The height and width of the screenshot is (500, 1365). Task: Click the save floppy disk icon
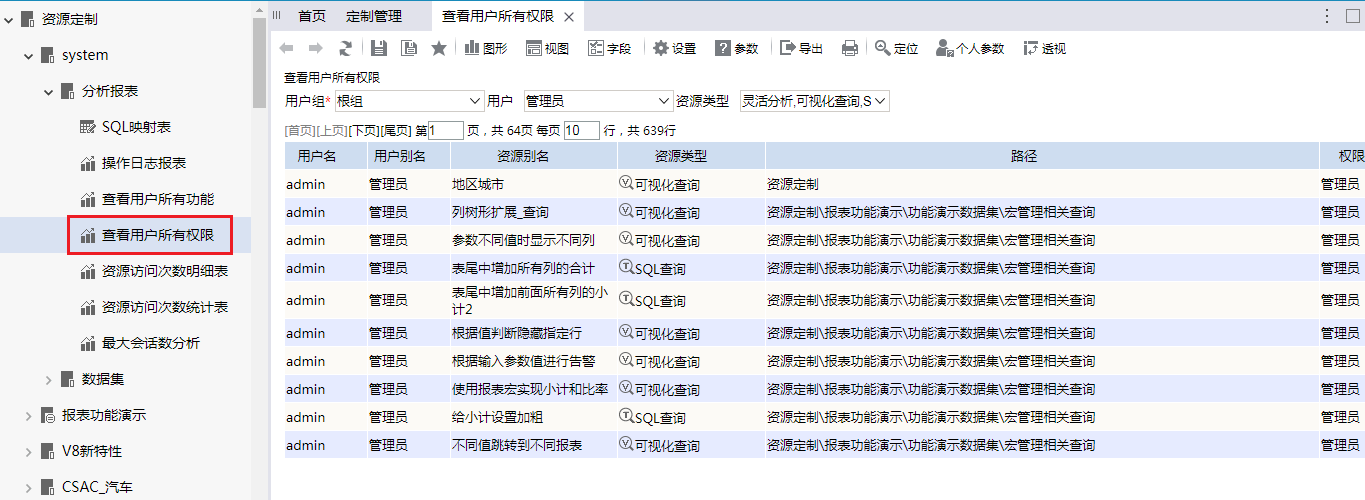click(x=379, y=48)
